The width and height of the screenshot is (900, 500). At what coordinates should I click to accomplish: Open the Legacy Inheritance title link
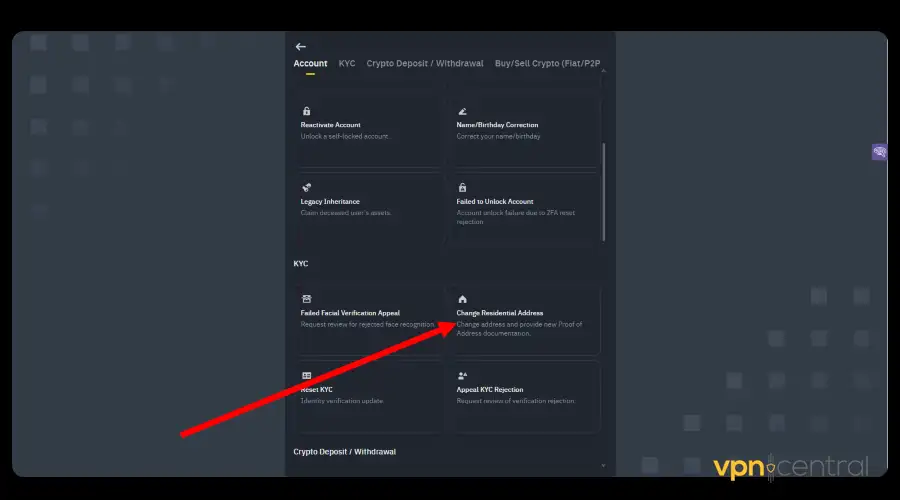330,201
